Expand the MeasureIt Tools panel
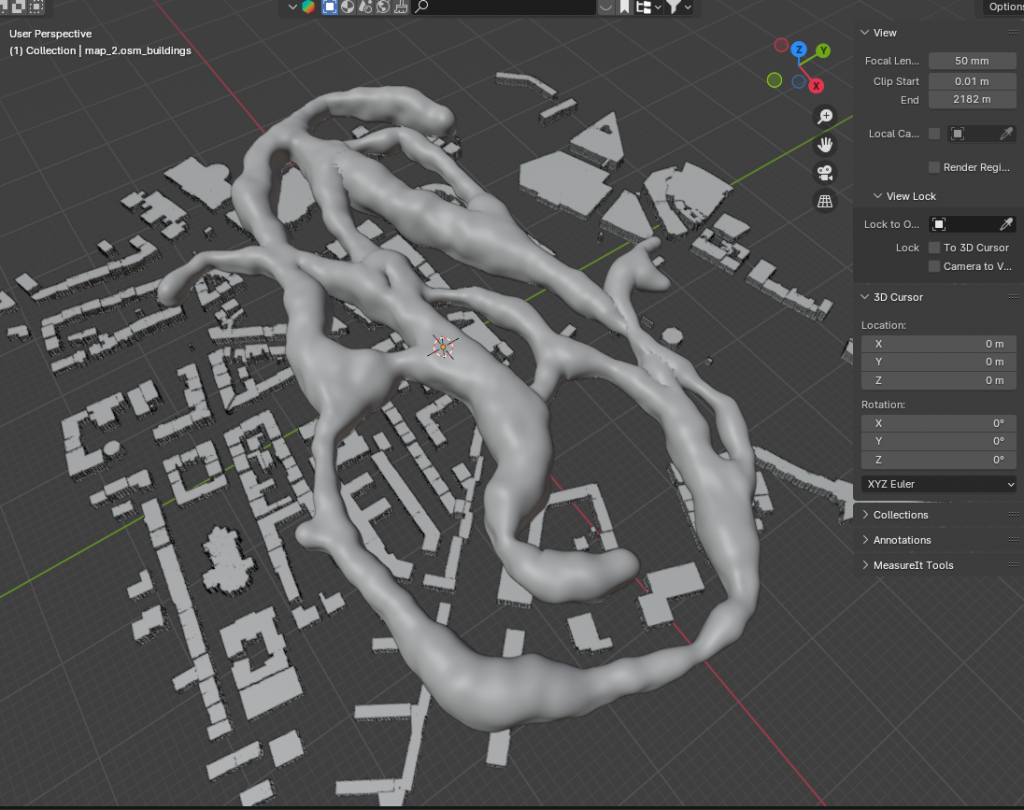The height and width of the screenshot is (810, 1024). coord(912,565)
